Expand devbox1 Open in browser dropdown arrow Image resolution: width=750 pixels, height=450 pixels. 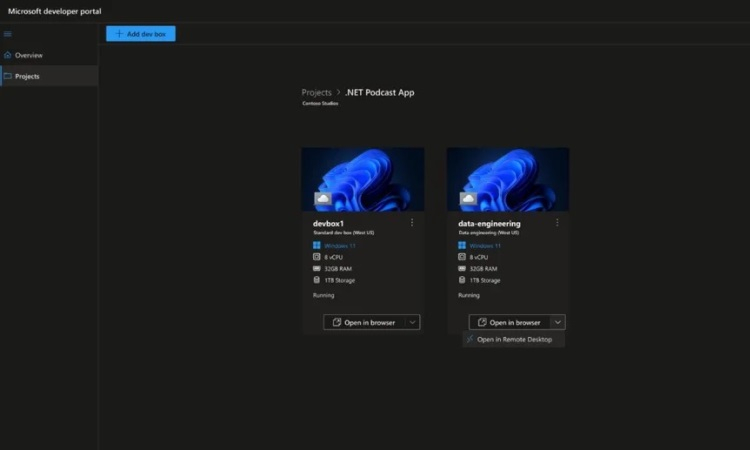point(412,322)
